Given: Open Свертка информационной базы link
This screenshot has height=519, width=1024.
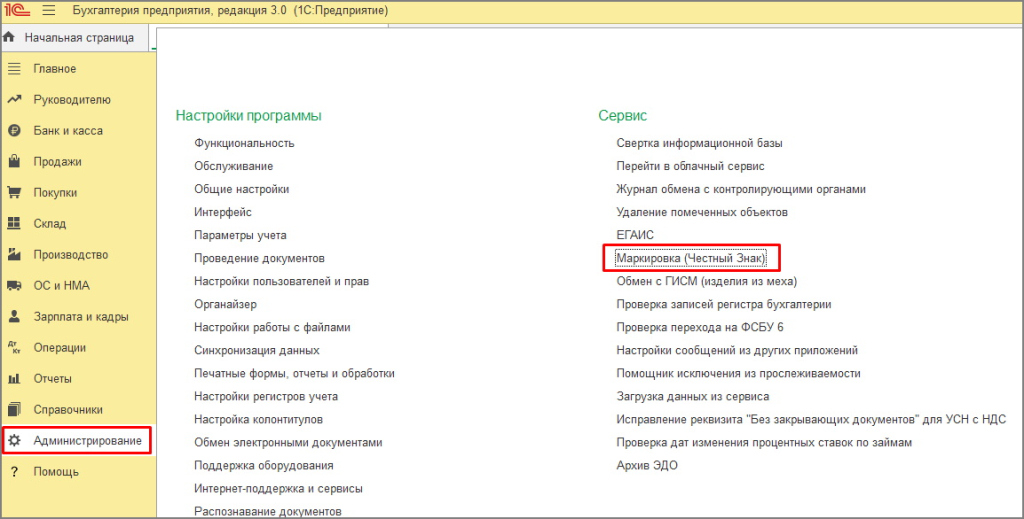Looking at the screenshot, I should point(699,143).
